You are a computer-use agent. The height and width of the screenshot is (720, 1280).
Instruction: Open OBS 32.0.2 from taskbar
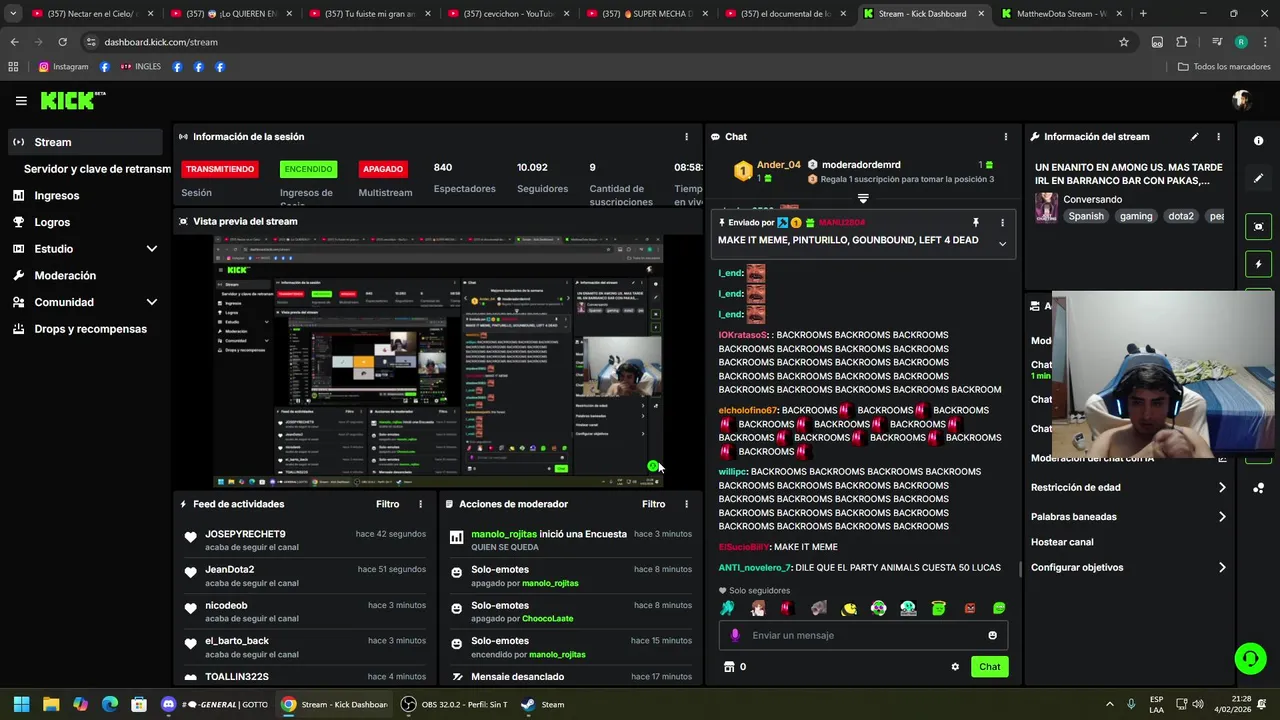[454, 704]
